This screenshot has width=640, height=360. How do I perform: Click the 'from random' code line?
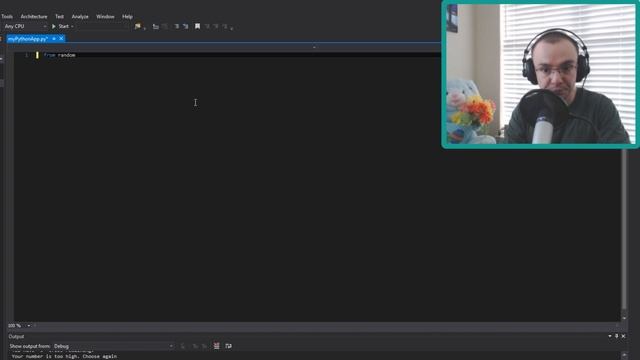(x=60, y=55)
